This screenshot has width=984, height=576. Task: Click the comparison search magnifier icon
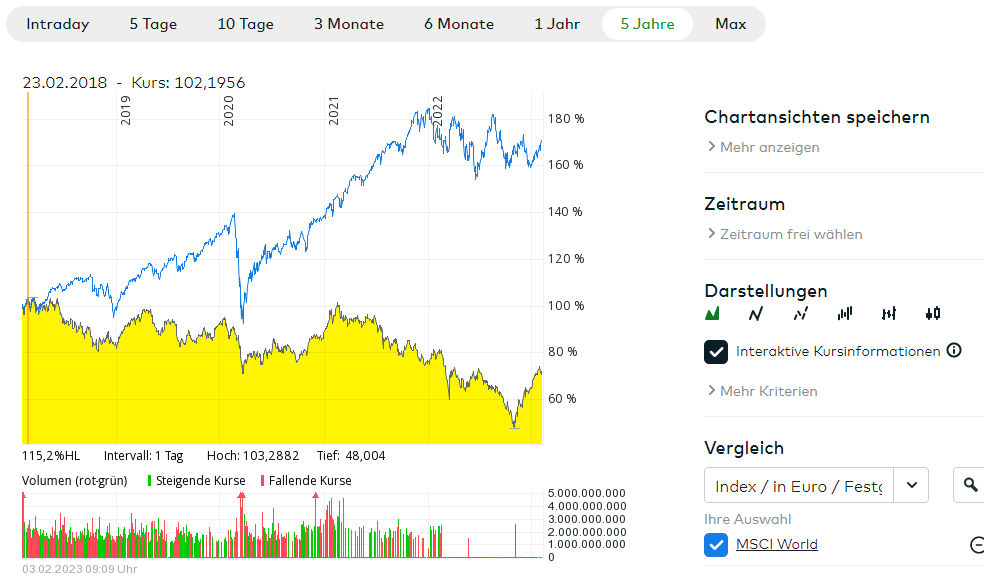pos(970,486)
